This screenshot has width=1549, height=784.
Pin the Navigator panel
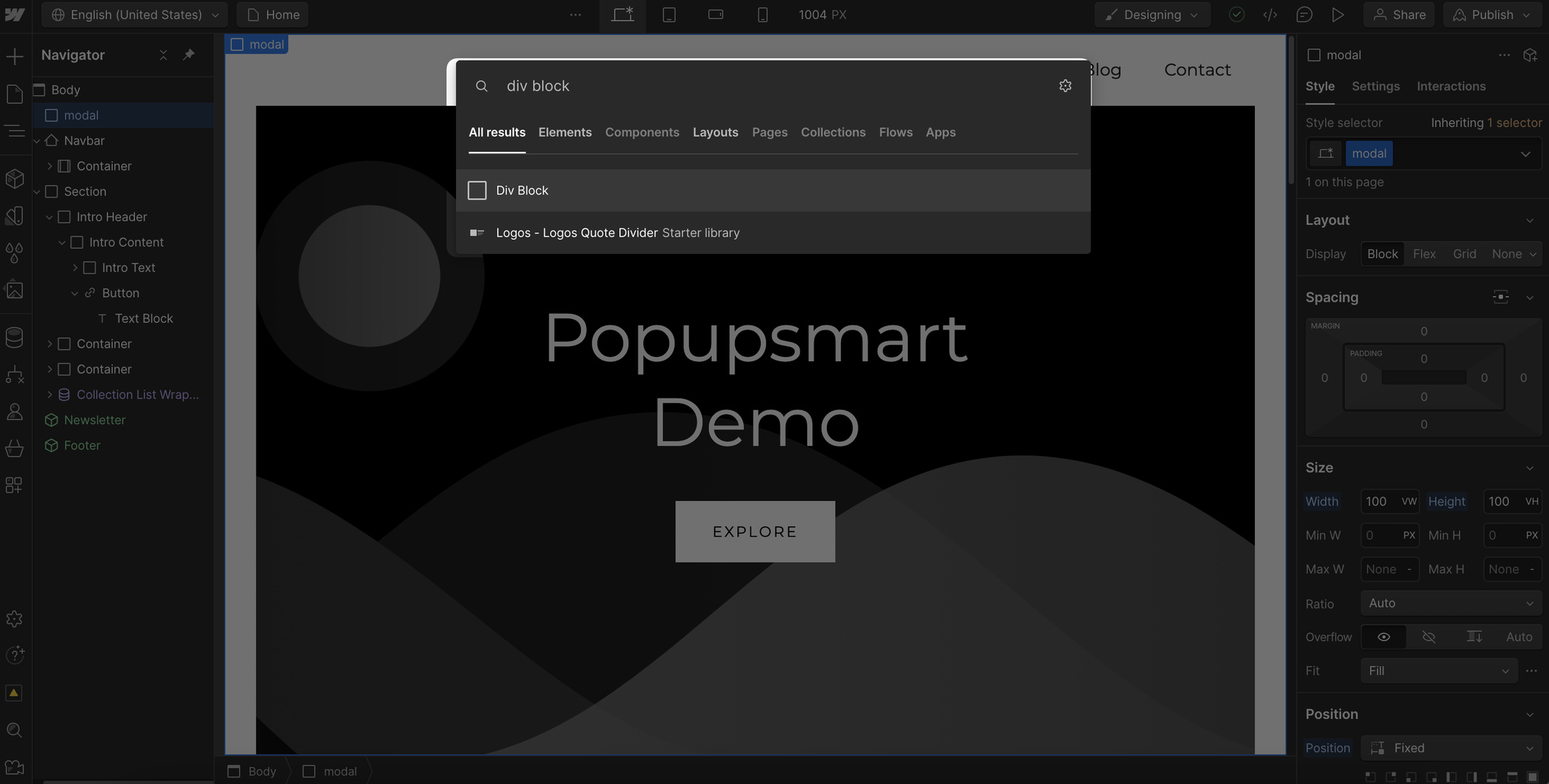(189, 54)
